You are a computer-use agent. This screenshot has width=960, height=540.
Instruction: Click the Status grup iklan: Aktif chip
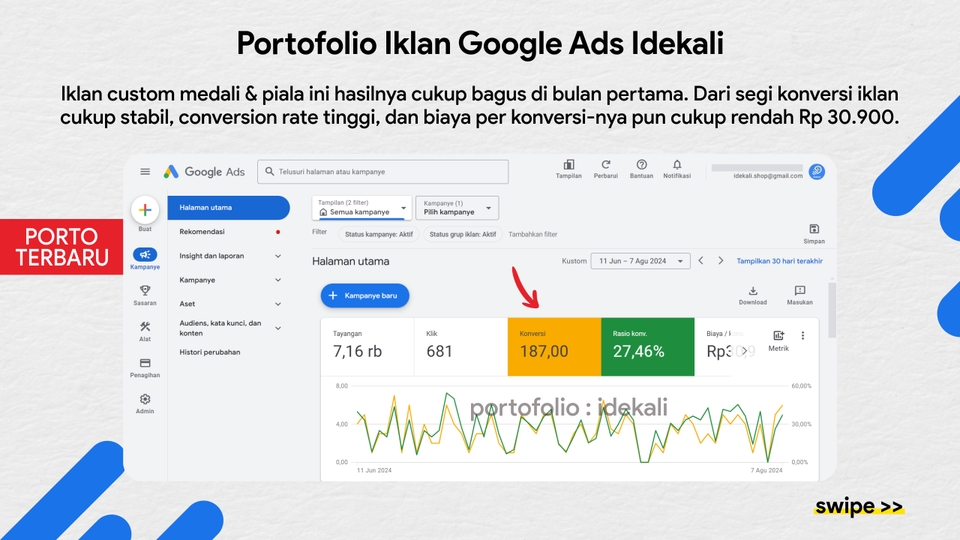pos(463,234)
